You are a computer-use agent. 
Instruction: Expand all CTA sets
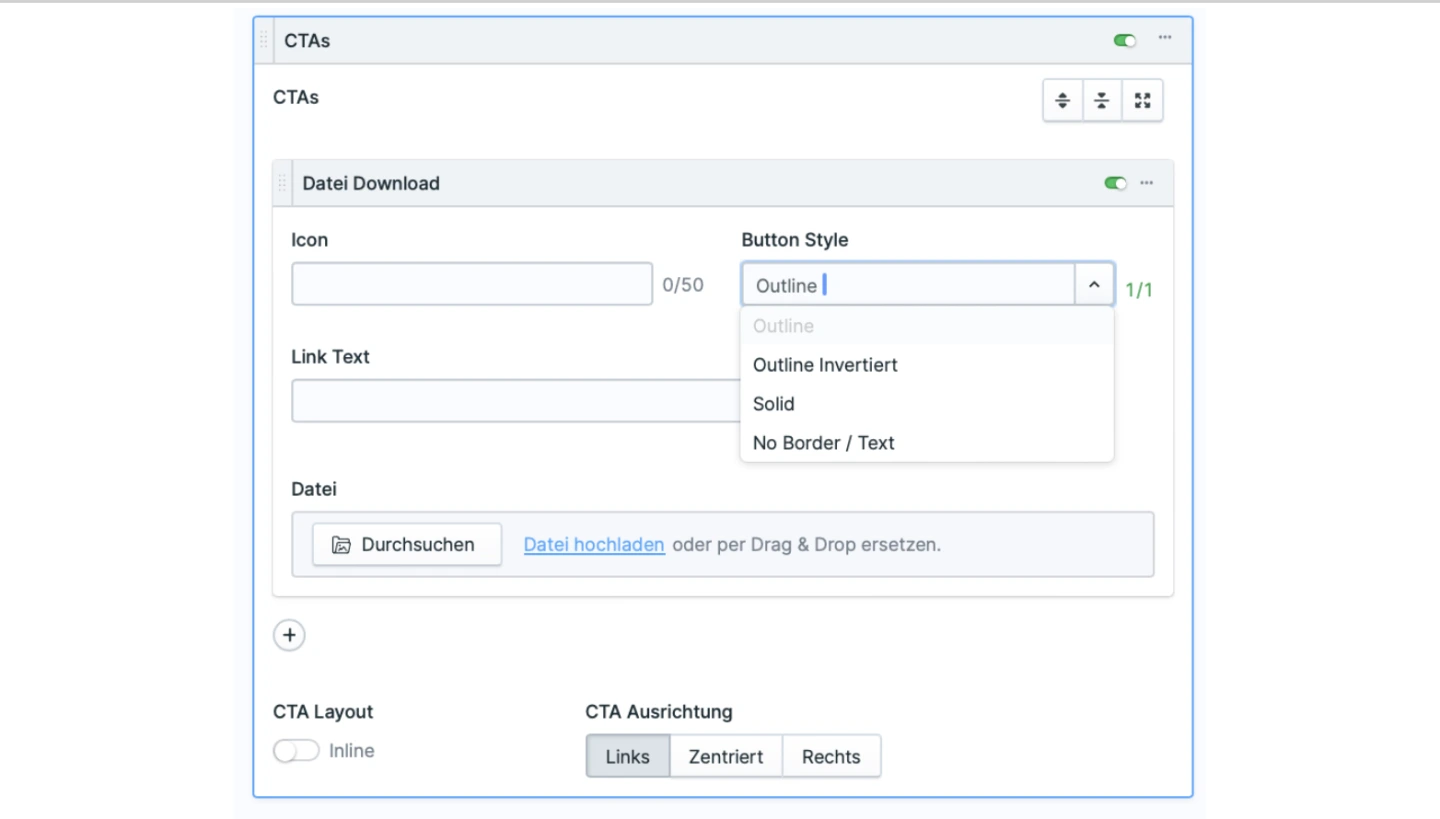click(x=1063, y=101)
